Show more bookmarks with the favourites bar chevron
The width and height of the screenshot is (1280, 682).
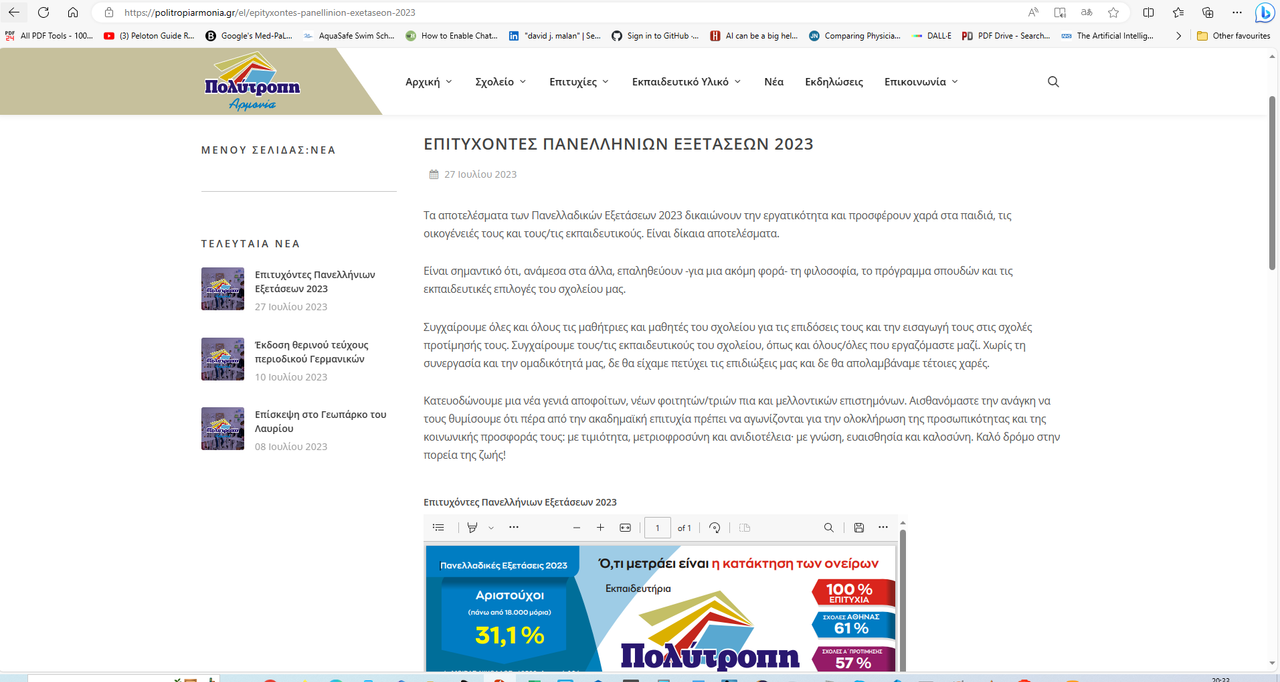1178,35
